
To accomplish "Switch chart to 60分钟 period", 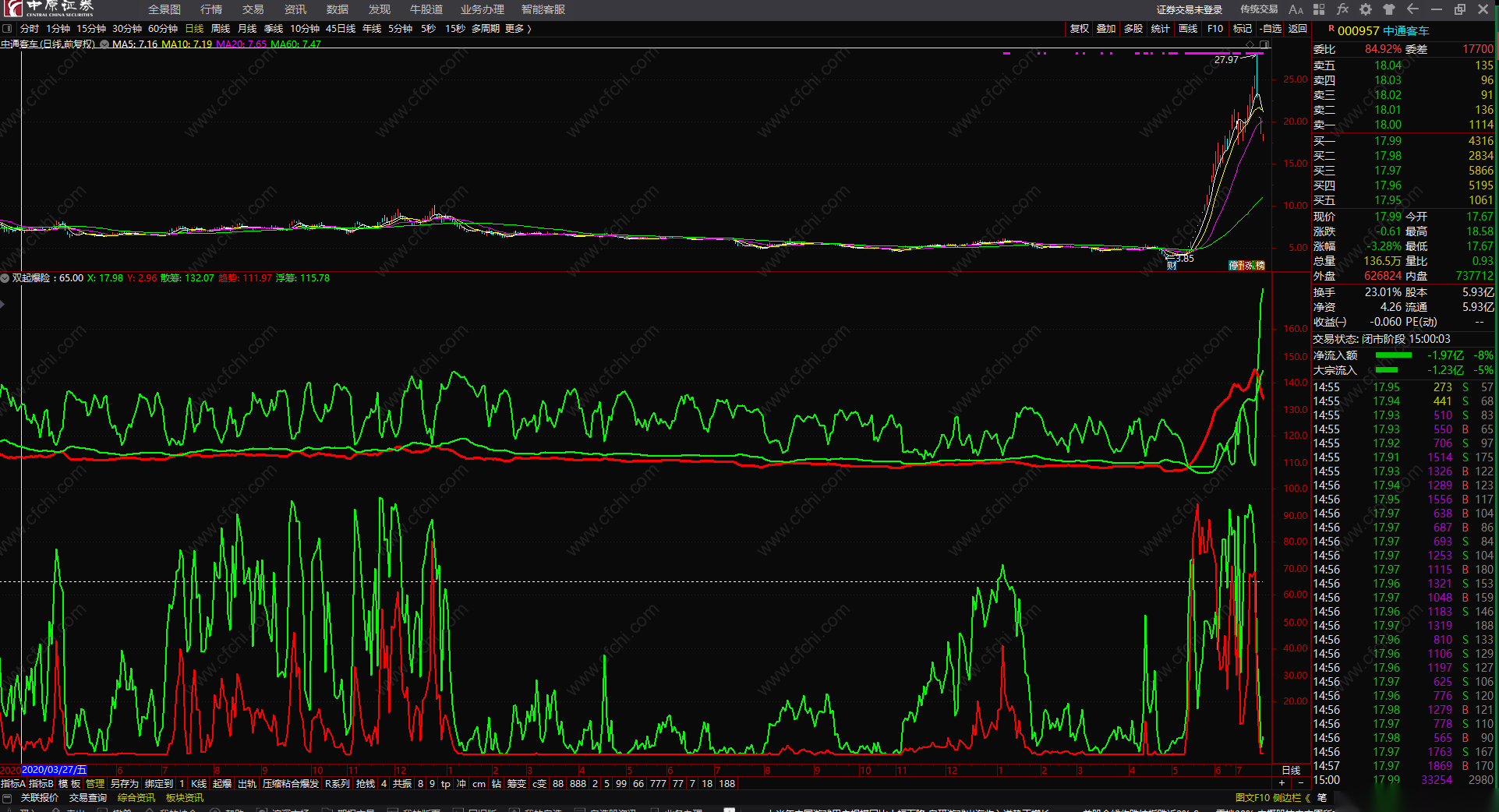I will point(163,29).
